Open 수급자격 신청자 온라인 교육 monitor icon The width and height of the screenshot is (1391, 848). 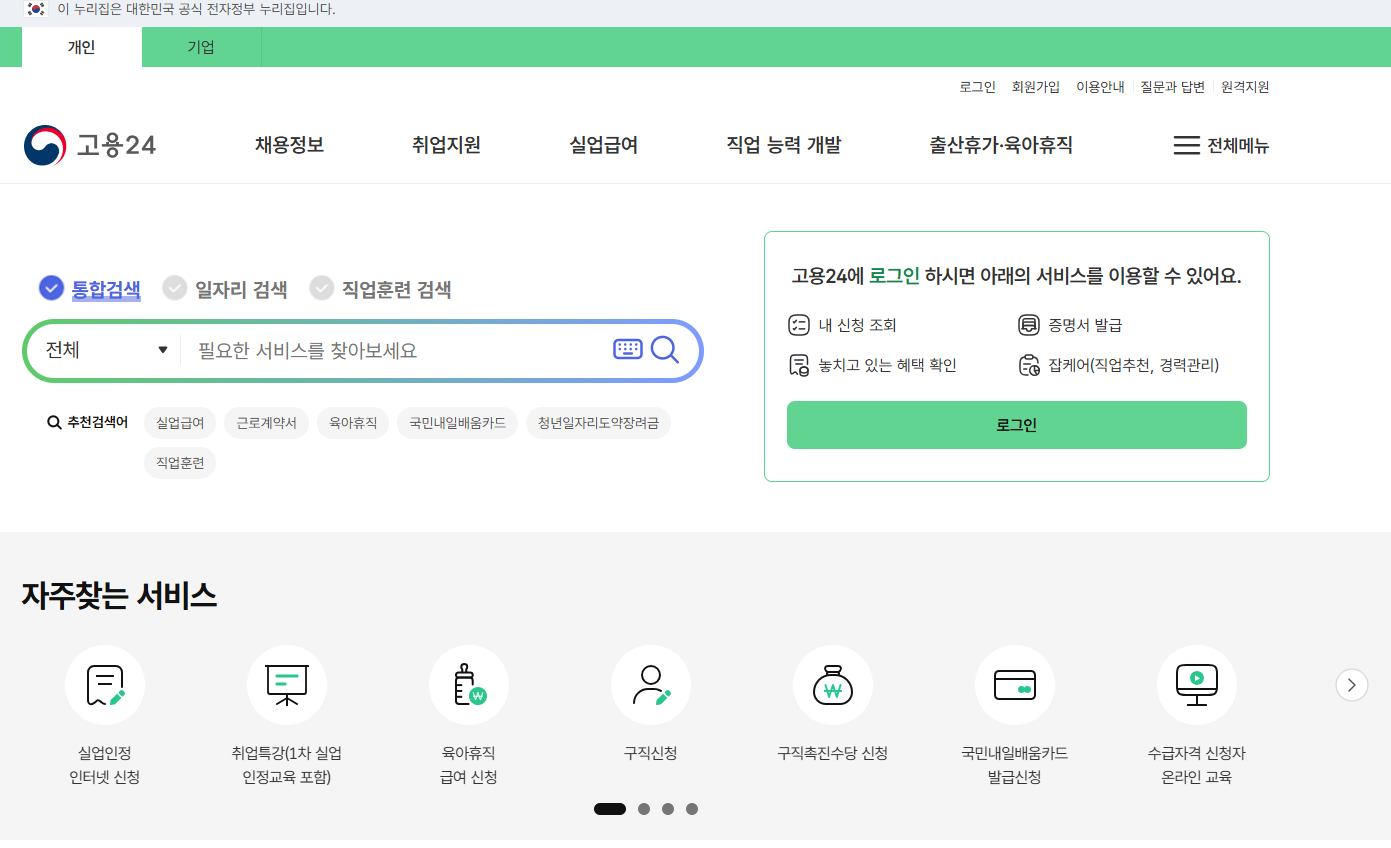click(x=1197, y=685)
